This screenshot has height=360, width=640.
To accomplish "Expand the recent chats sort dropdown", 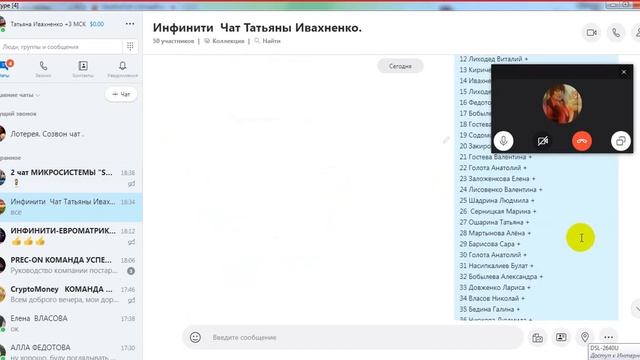I will click(x=20, y=95).
